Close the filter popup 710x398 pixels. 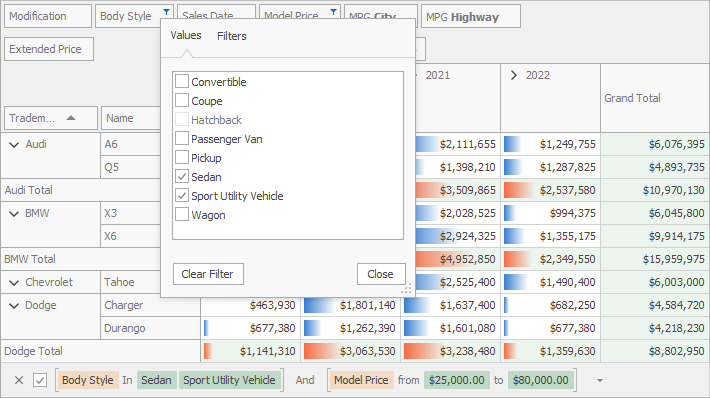click(381, 274)
